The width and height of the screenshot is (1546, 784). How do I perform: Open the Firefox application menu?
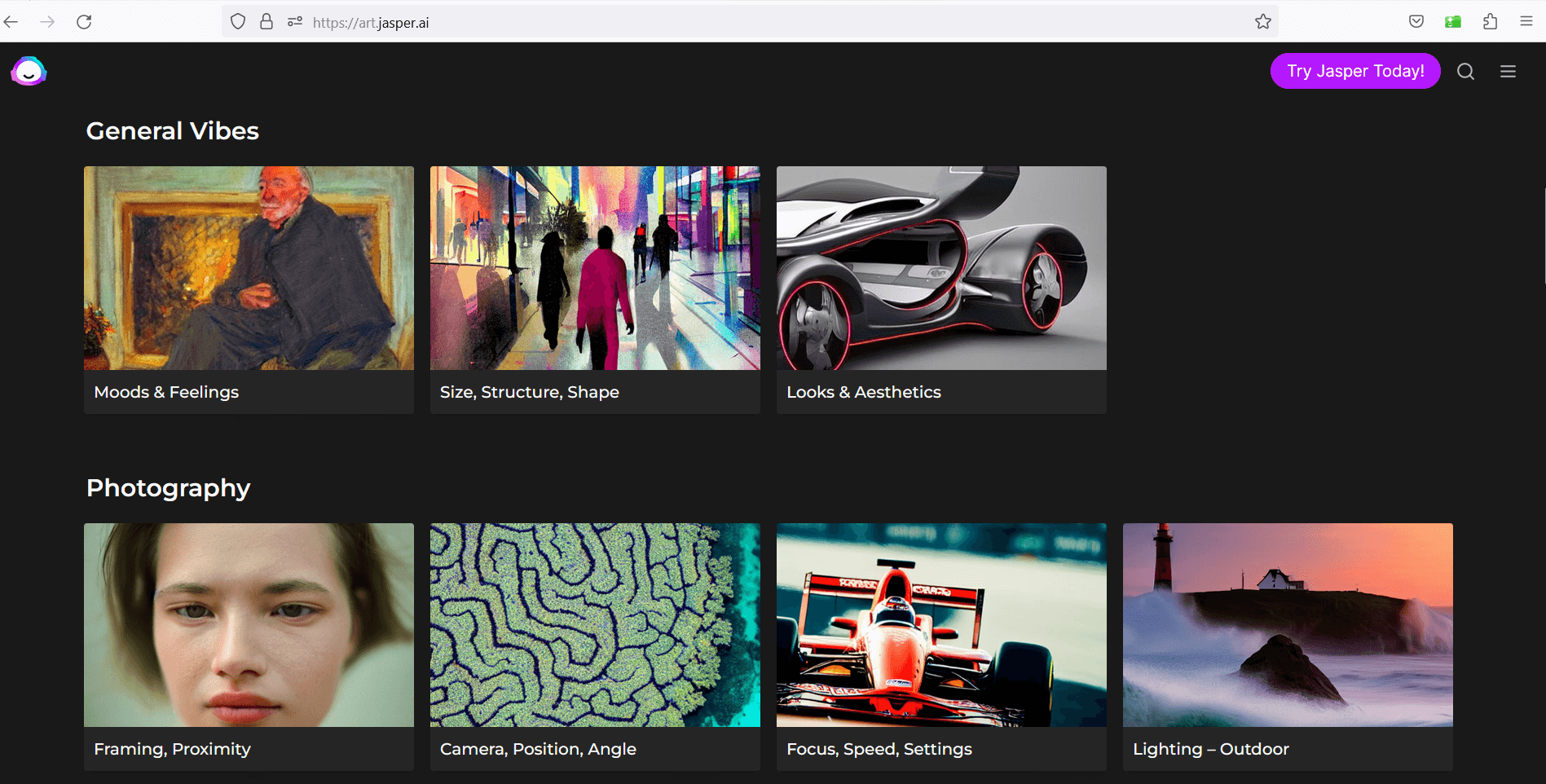pos(1526,22)
